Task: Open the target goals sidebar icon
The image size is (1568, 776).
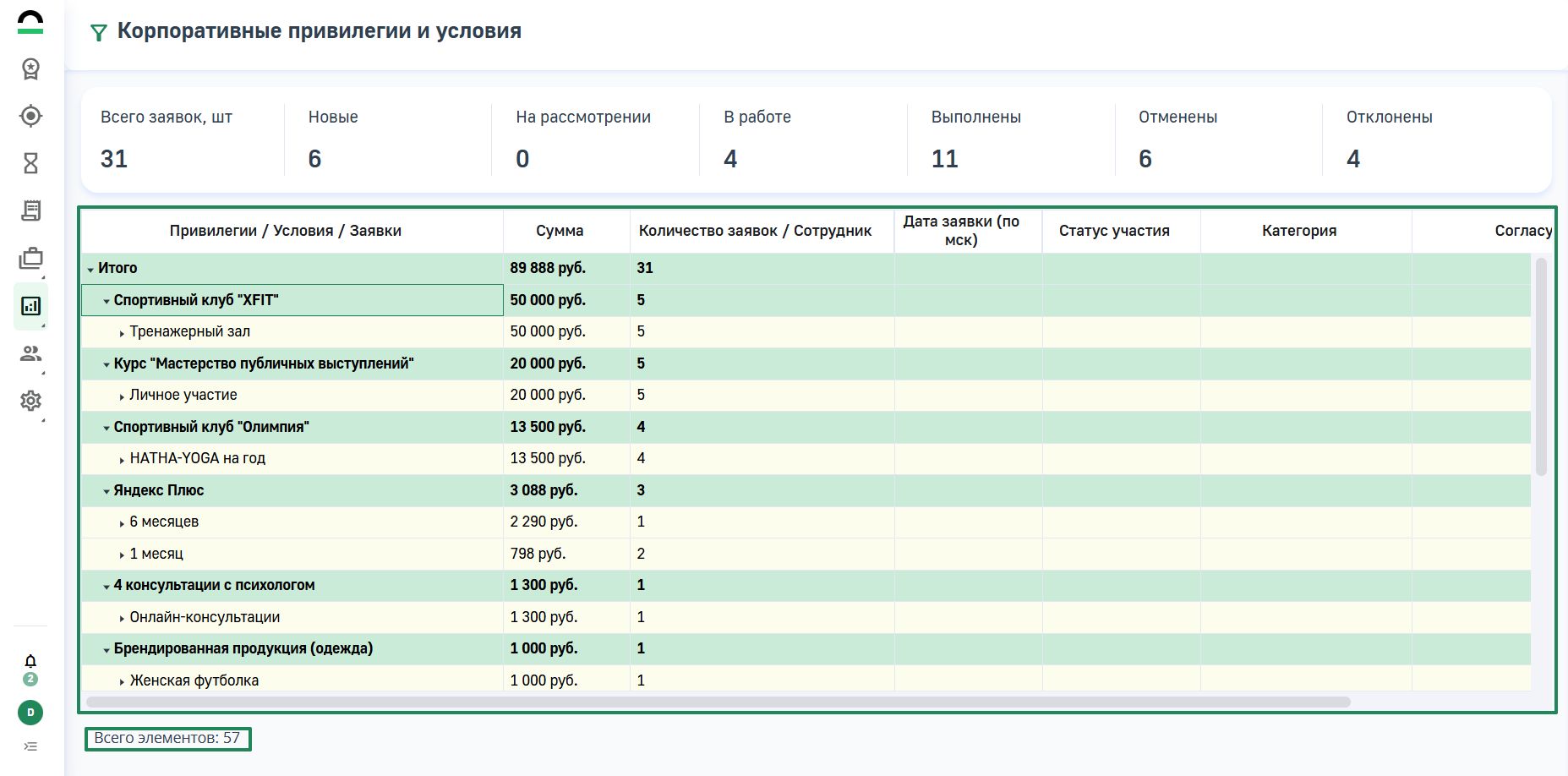Action: tap(30, 116)
